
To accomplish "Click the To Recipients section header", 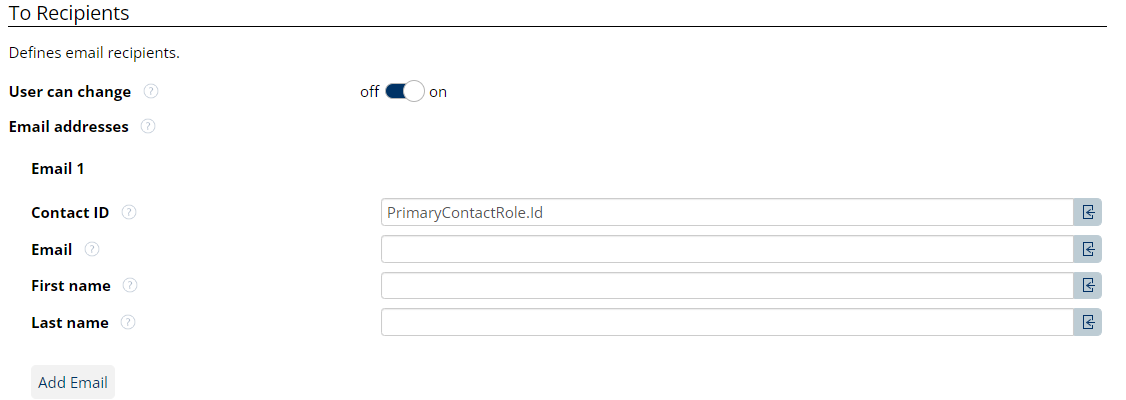I will point(68,14).
